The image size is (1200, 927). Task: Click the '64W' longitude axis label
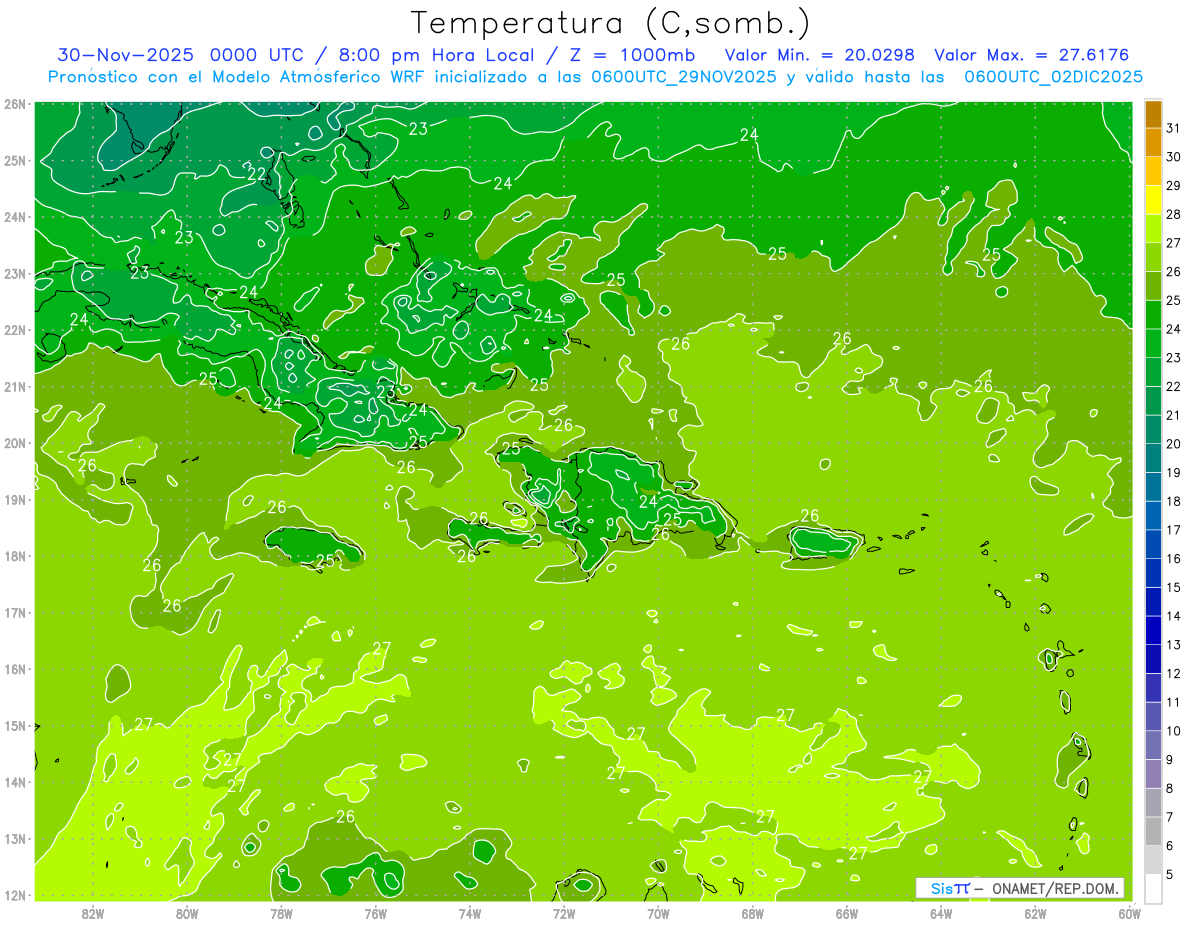[941, 913]
